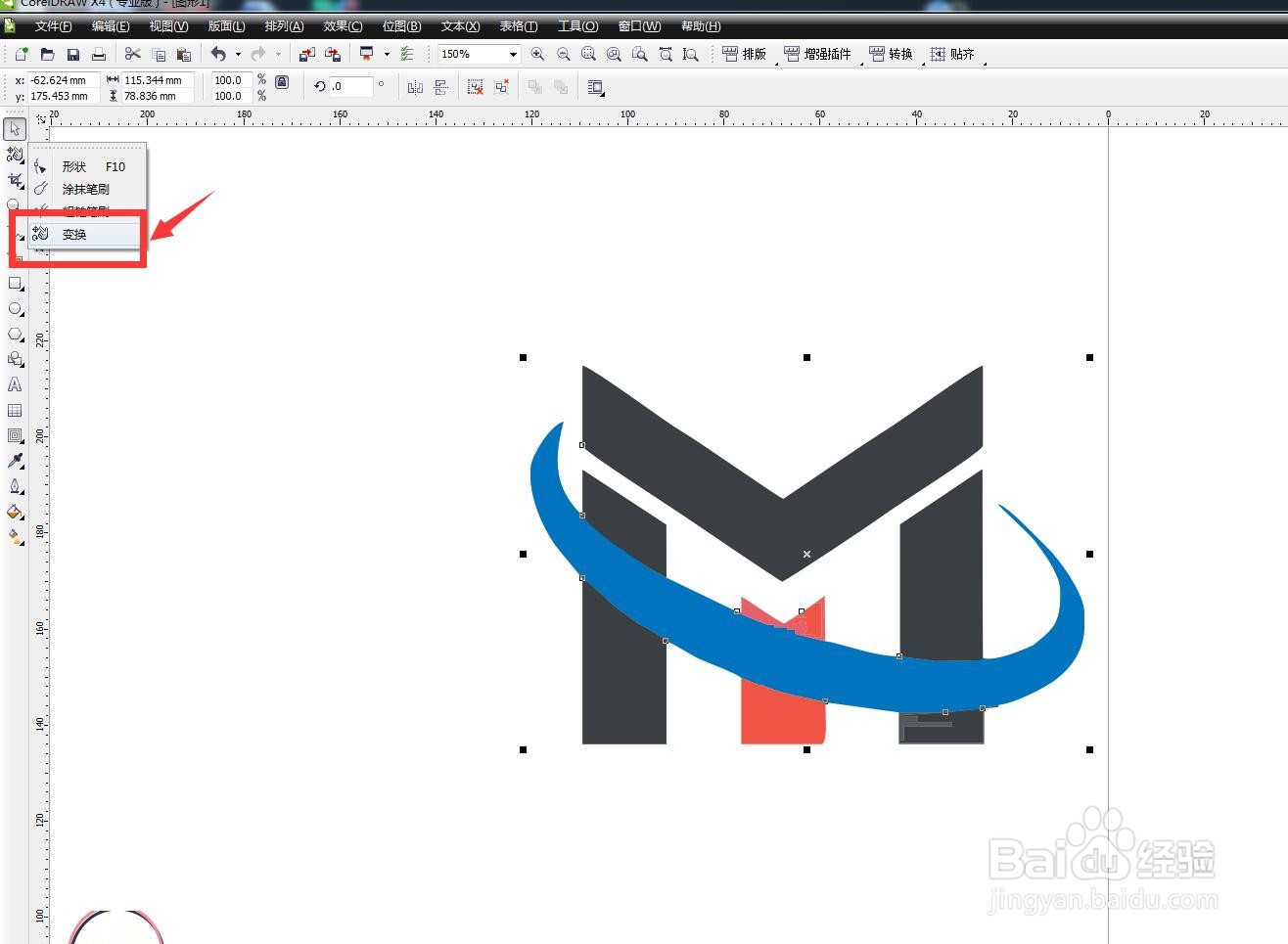The height and width of the screenshot is (944, 1288).
Task: Open the 视图(V) menu
Action: coord(168,26)
